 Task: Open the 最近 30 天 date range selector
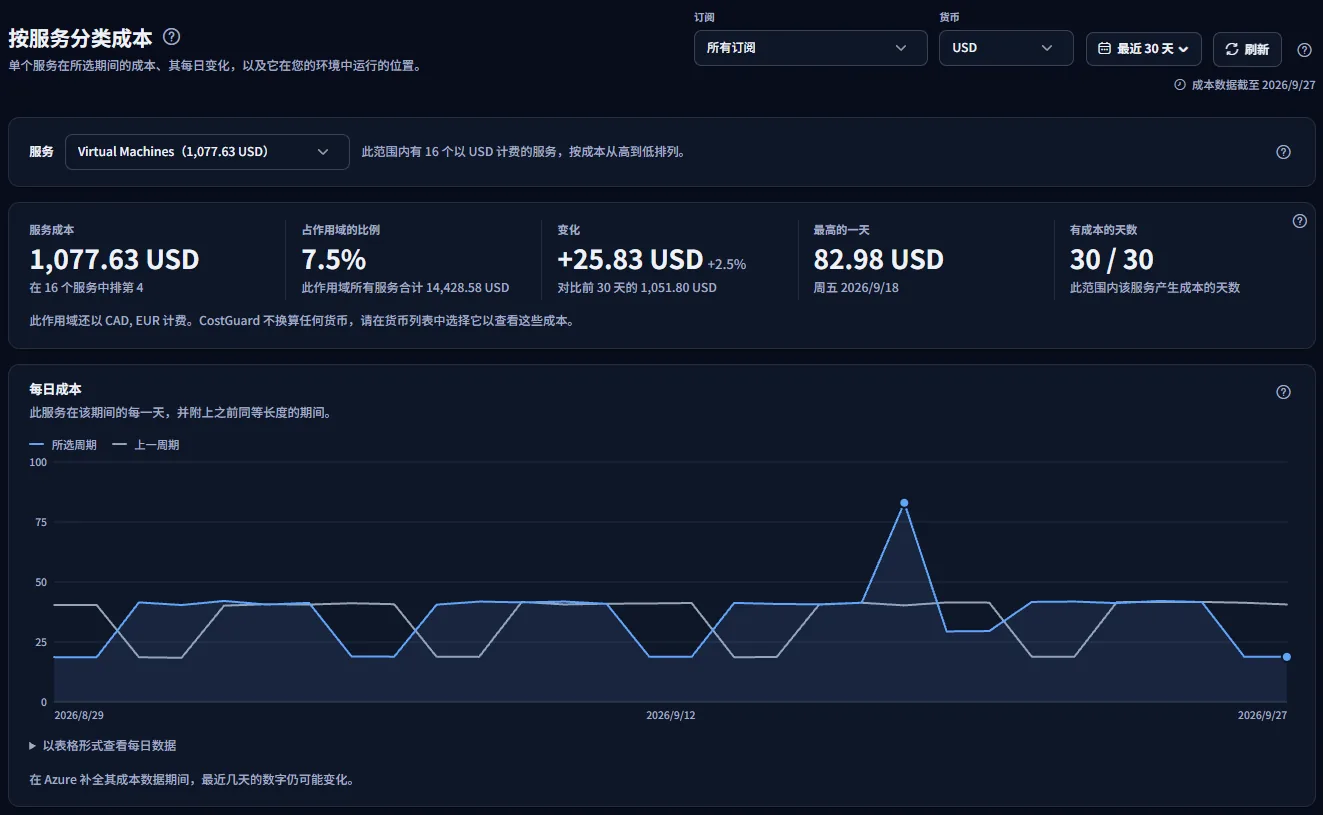pos(1144,48)
